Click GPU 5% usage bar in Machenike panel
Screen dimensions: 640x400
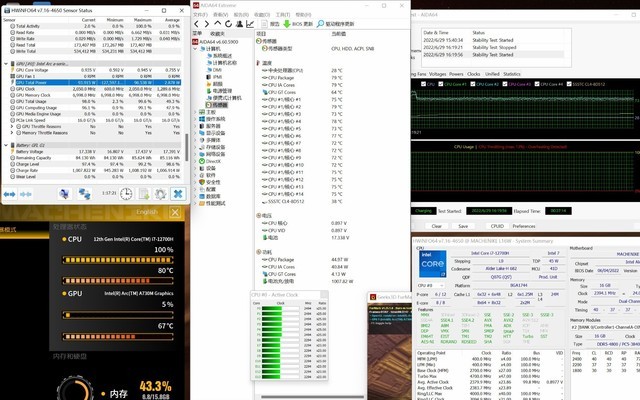118,315
